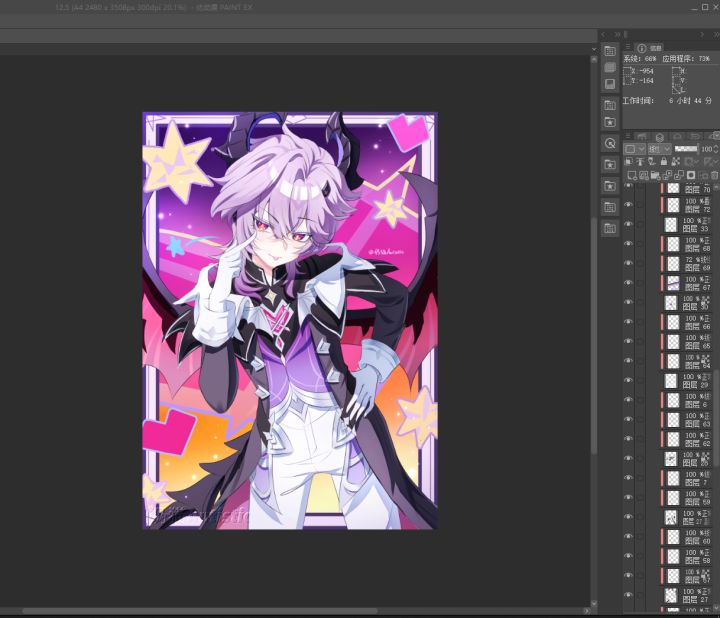Viewport: 720px width, 618px height.
Task: Click the layer 67 thumbnail
Action: 673,283
